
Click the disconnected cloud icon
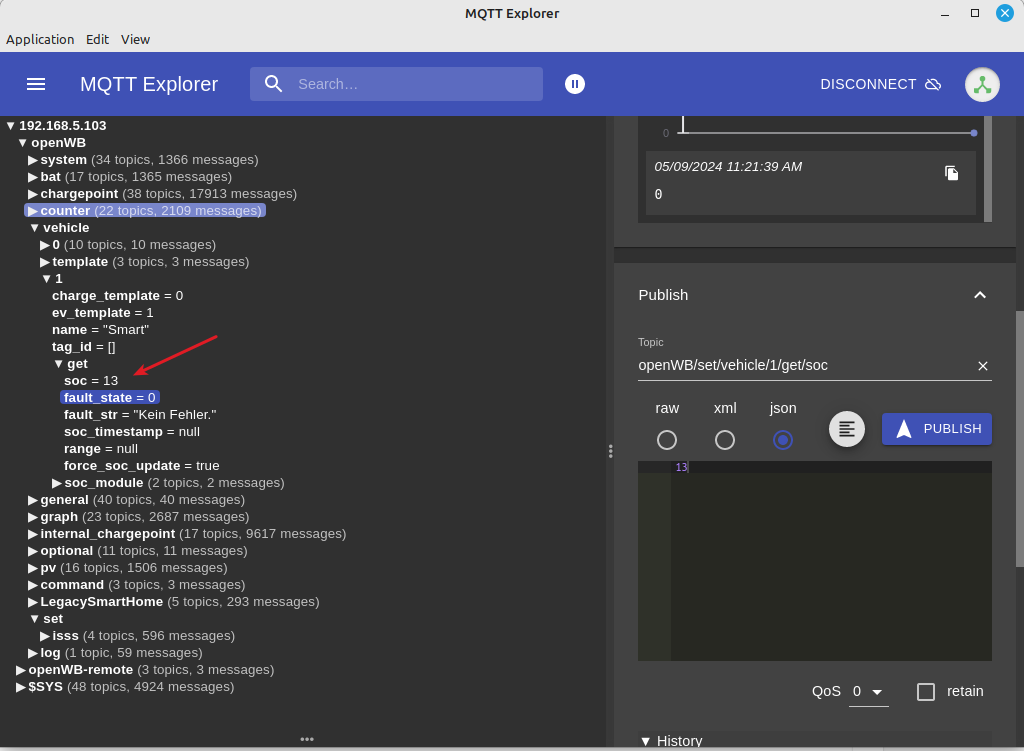[x=933, y=84]
